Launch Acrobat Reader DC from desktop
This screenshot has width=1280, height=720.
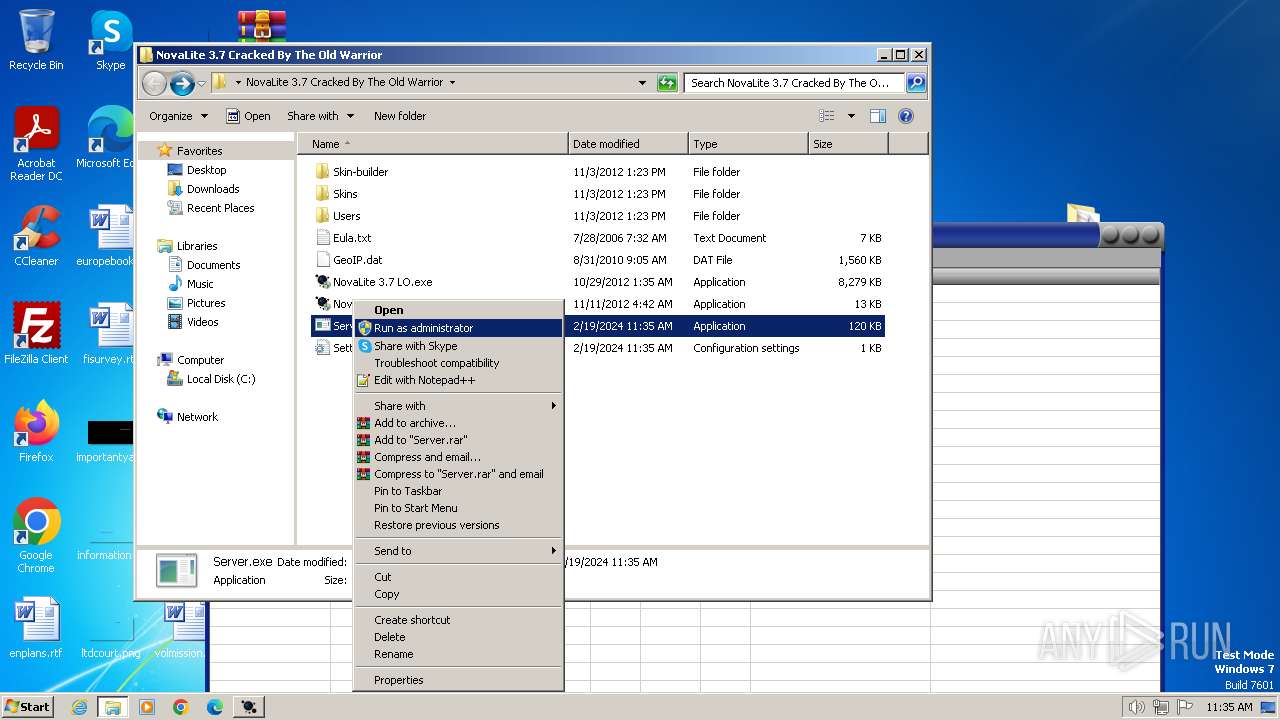point(36,144)
